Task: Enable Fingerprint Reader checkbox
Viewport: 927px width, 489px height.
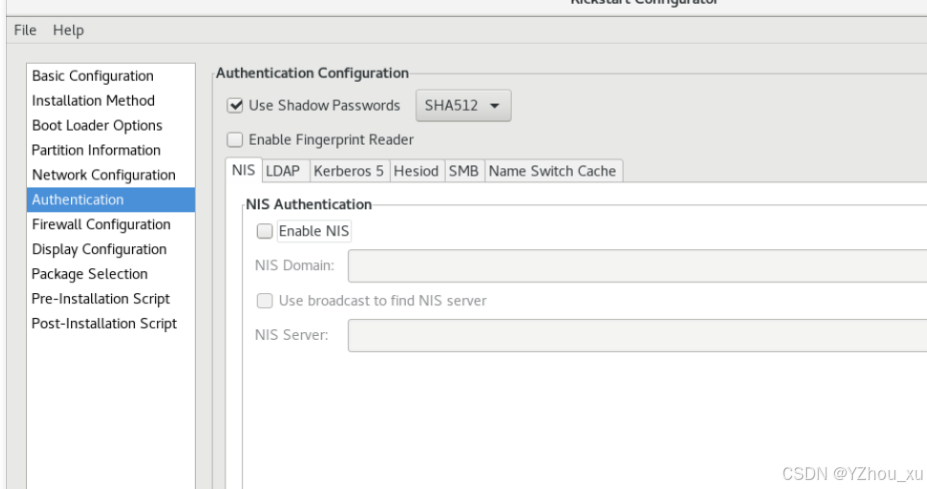Action: (236, 140)
